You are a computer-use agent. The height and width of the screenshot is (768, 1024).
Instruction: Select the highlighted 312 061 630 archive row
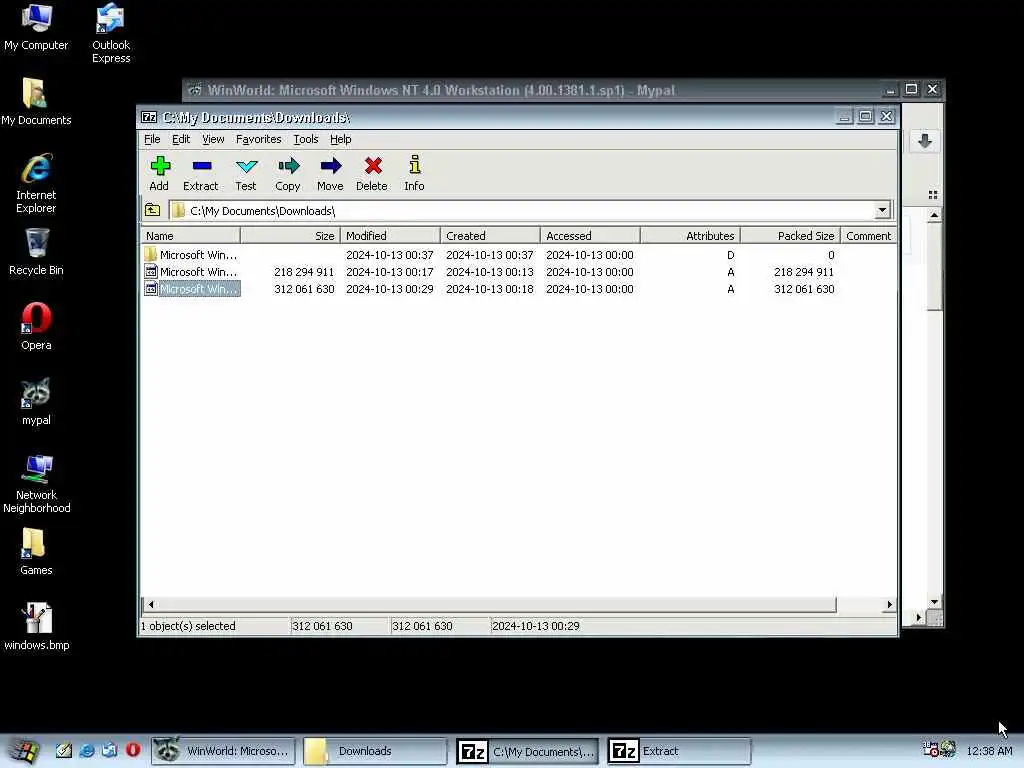click(x=519, y=289)
